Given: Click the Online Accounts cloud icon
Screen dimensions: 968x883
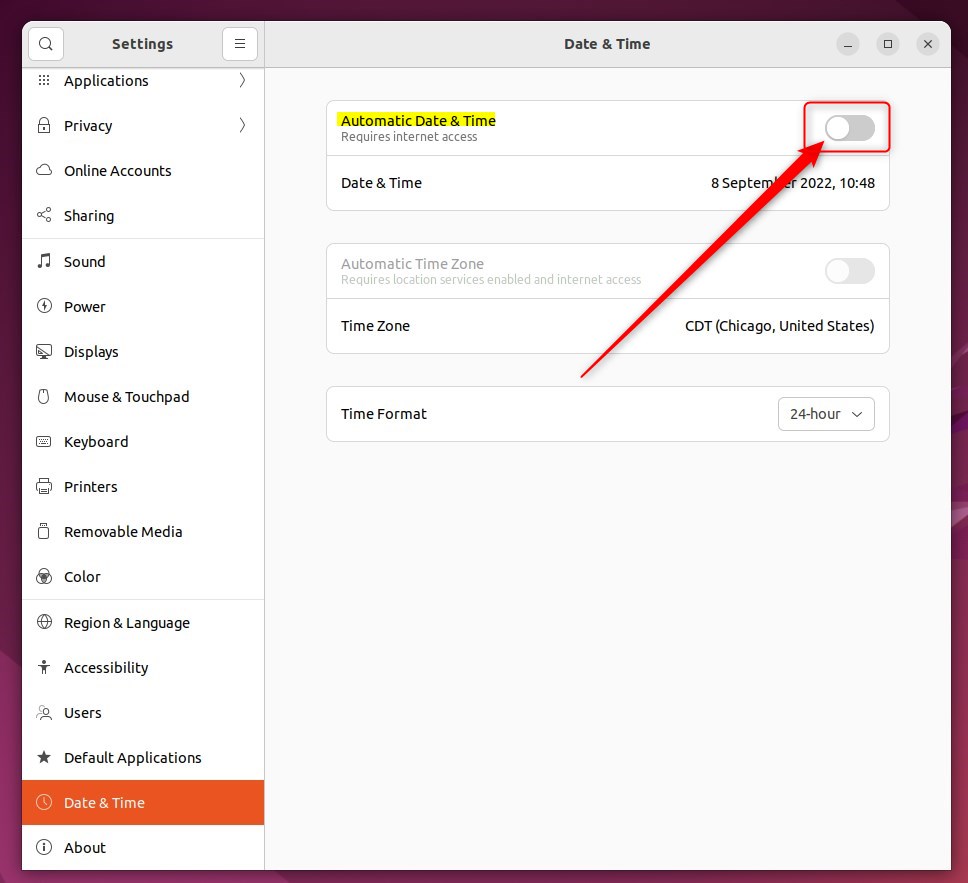Looking at the screenshot, I should (44, 170).
